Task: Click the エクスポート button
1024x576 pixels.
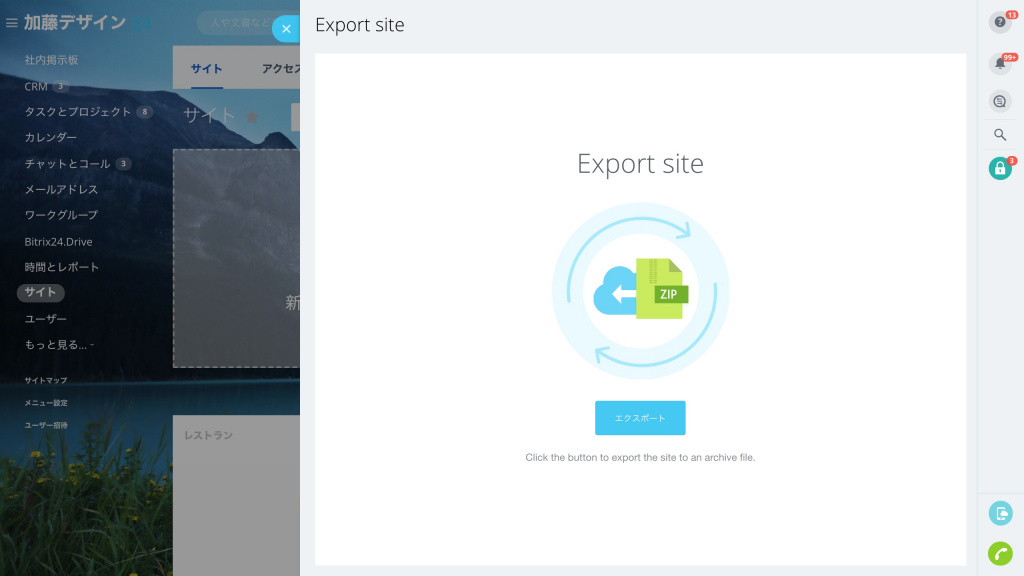Action: click(x=640, y=418)
